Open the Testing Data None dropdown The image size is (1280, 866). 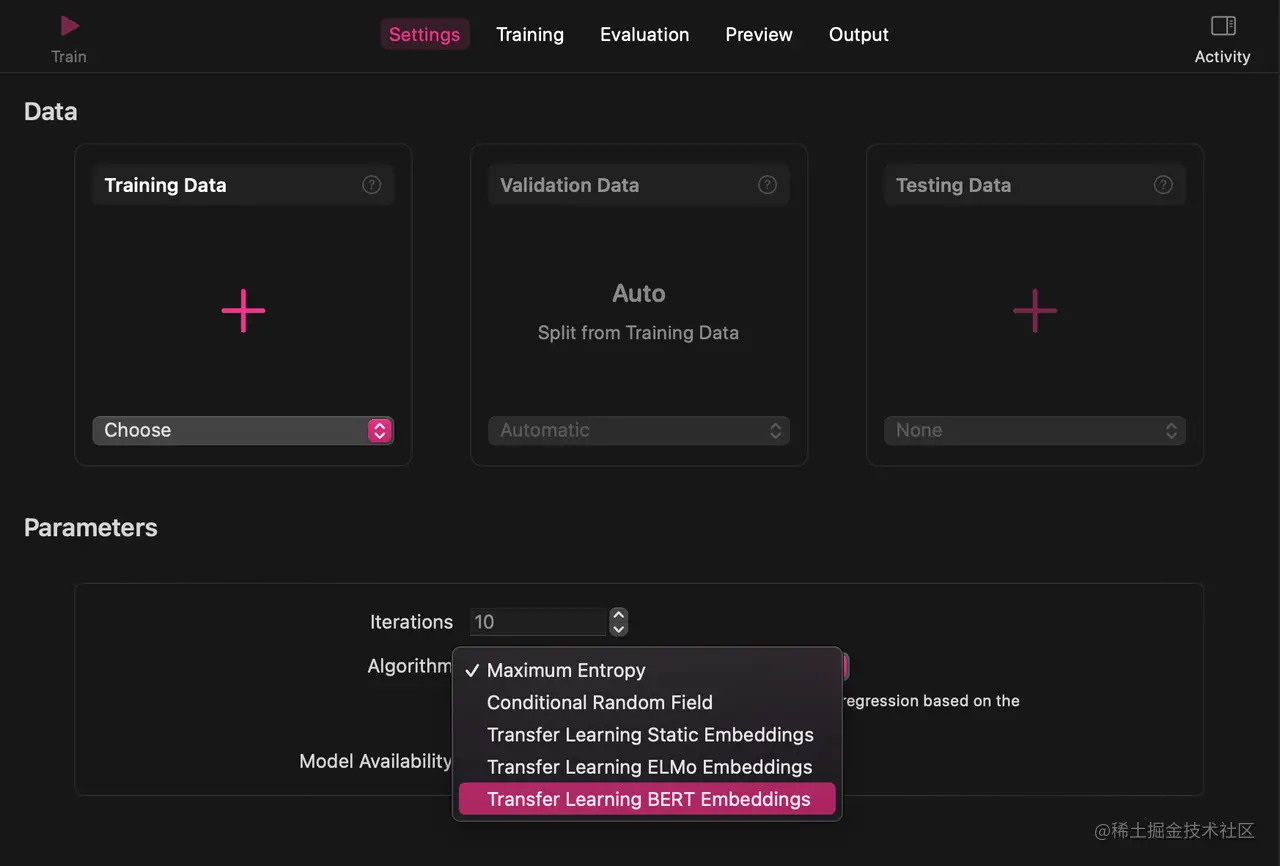pos(1034,430)
